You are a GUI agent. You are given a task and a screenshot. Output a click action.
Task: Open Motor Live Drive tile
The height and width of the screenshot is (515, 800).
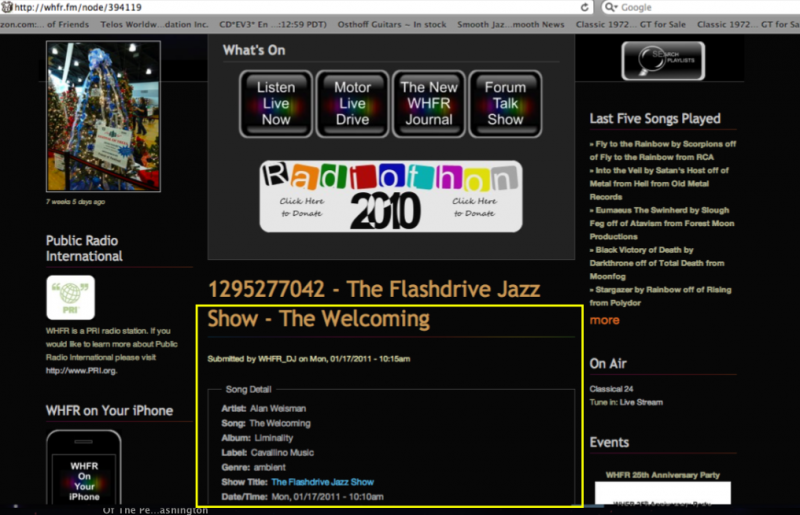[x=352, y=103]
